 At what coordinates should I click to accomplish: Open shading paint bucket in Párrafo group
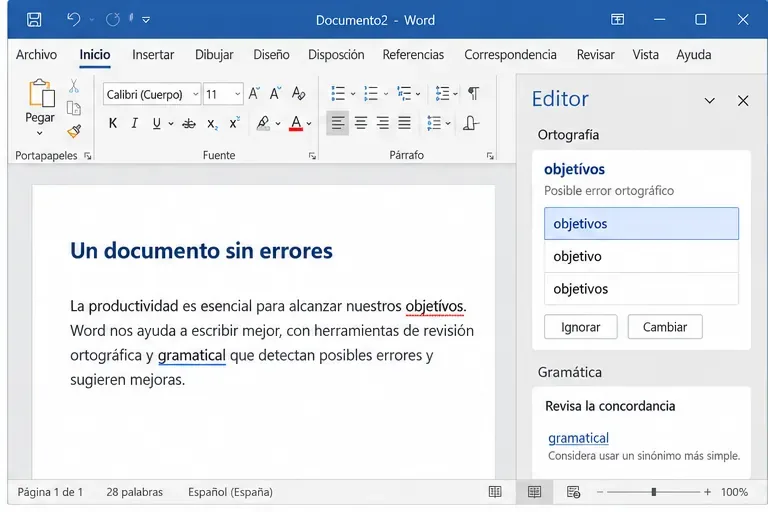click(471, 123)
